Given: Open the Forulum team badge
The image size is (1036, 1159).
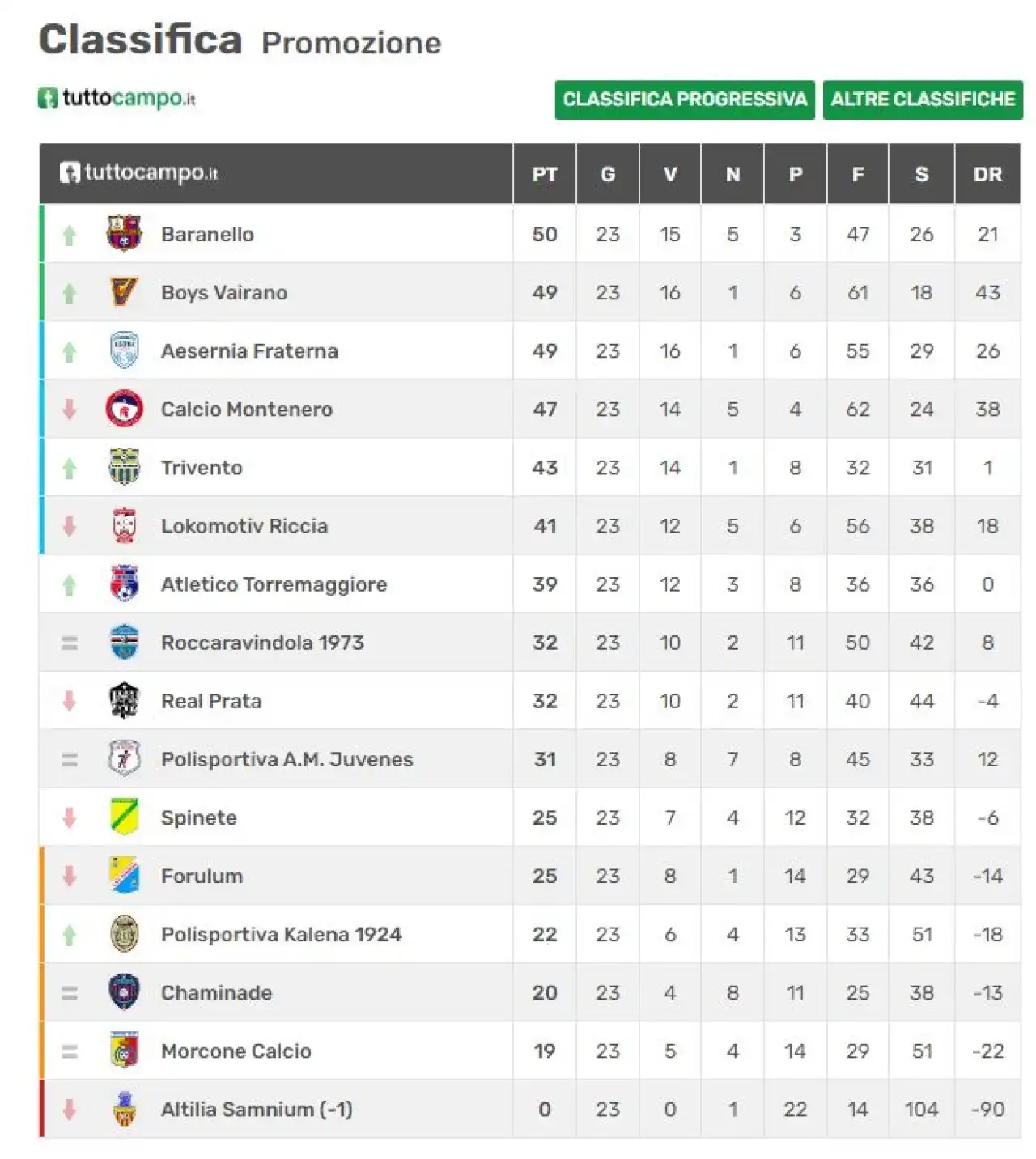Looking at the screenshot, I should [124, 875].
